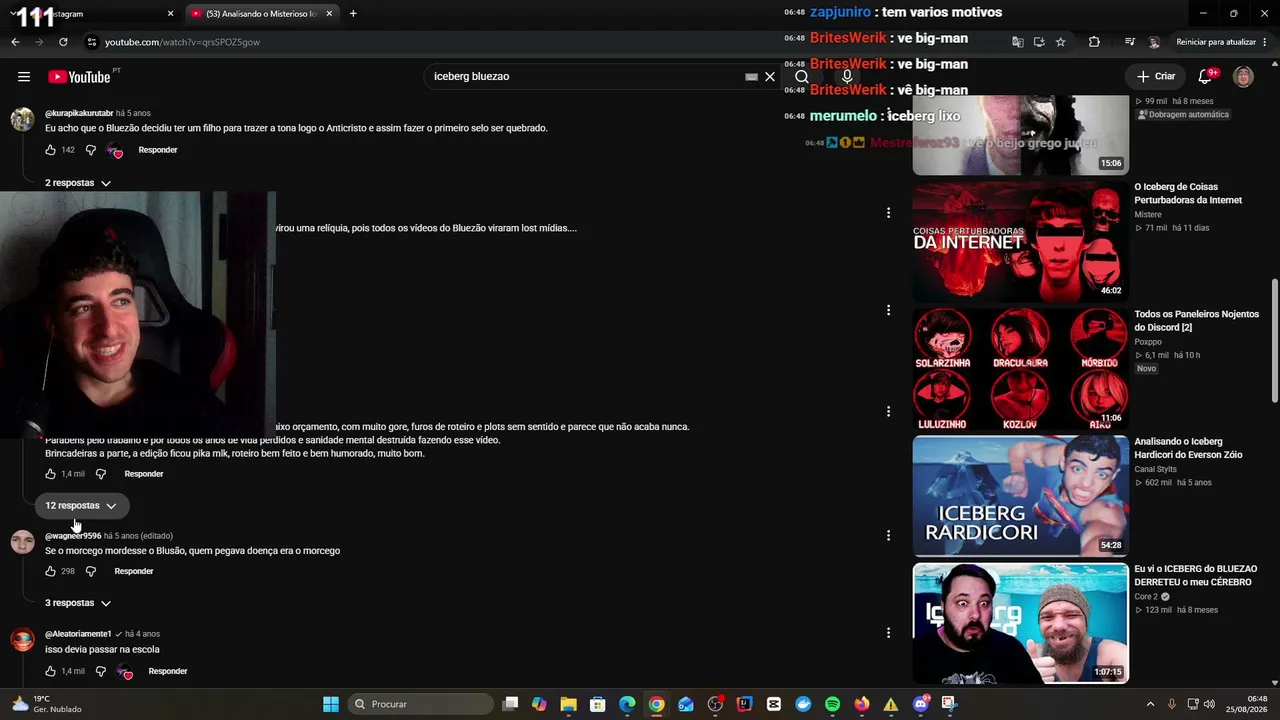The height and width of the screenshot is (720, 1280).
Task: Open the Core 2 Bluezao video thumbnail
Action: 1020,623
